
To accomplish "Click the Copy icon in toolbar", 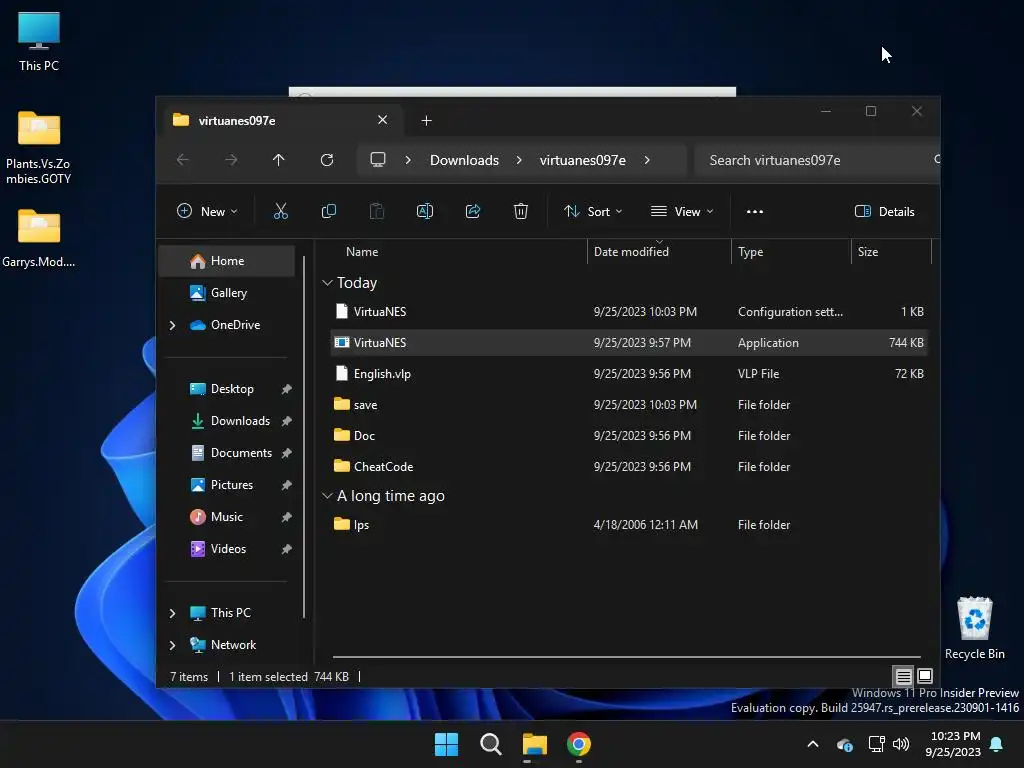I will pos(328,212).
